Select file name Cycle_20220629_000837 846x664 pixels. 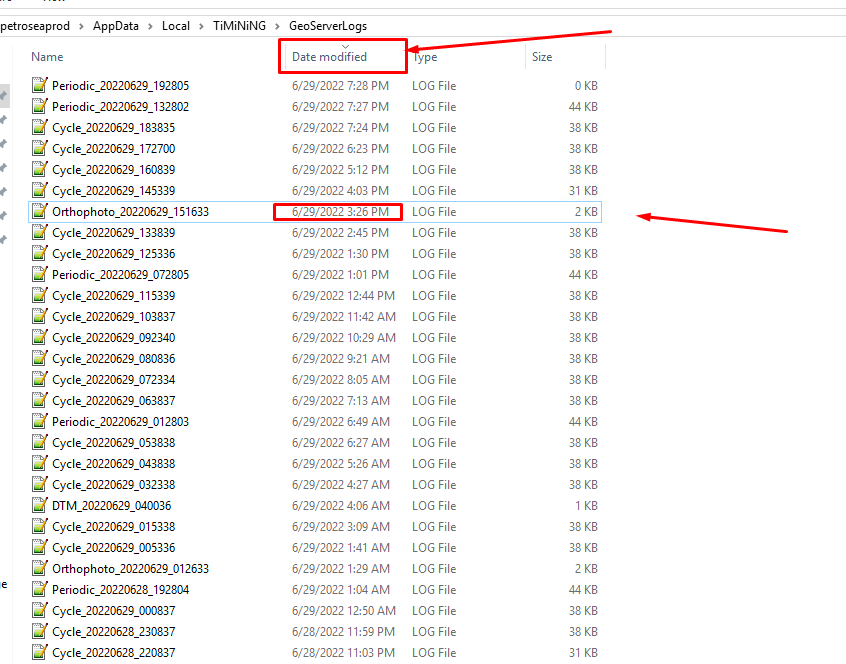(x=113, y=611)
